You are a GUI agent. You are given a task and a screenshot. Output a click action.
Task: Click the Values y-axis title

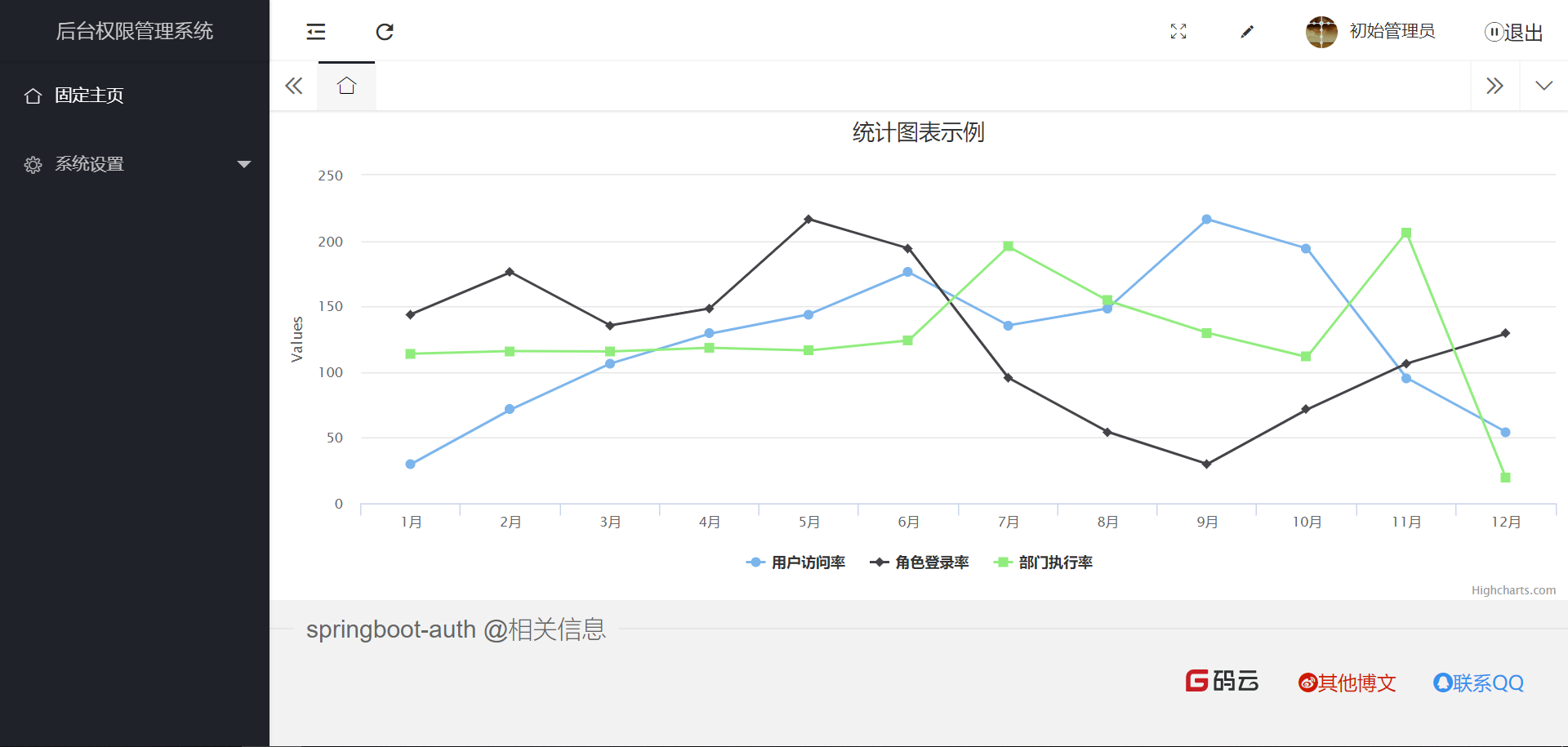[x=297, y=339]
